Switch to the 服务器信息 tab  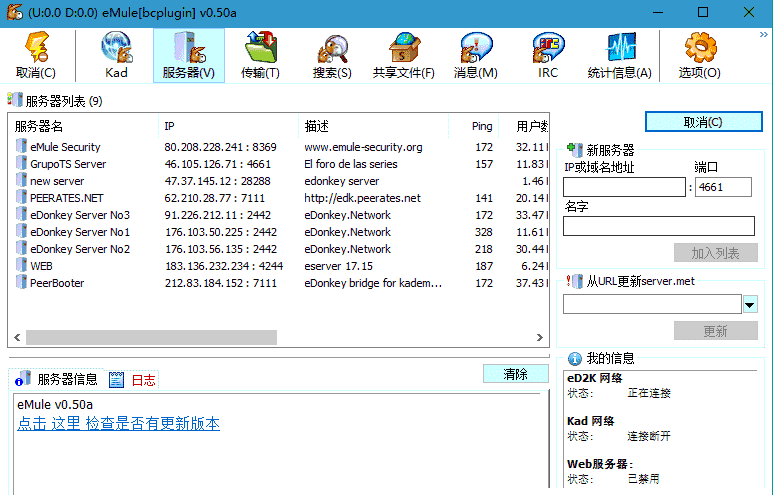pos(57,379)
